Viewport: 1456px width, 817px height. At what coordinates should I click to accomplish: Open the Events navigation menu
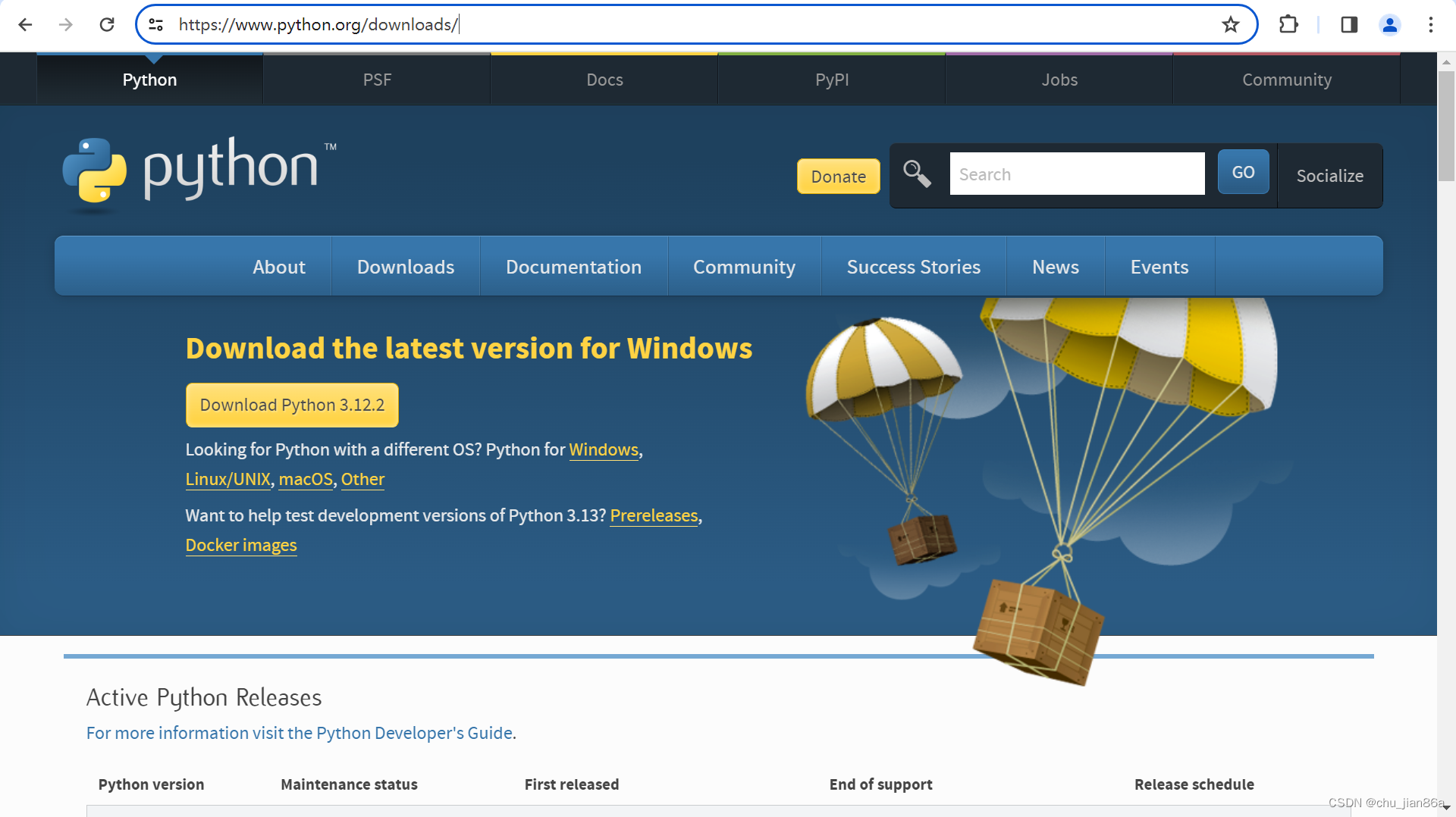[x=1159, y=267]
